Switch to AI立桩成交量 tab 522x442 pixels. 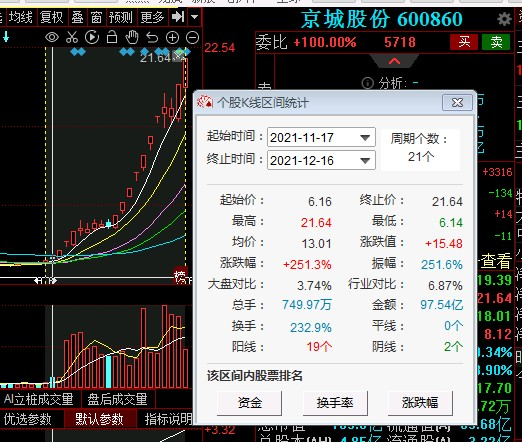[38, 399]
